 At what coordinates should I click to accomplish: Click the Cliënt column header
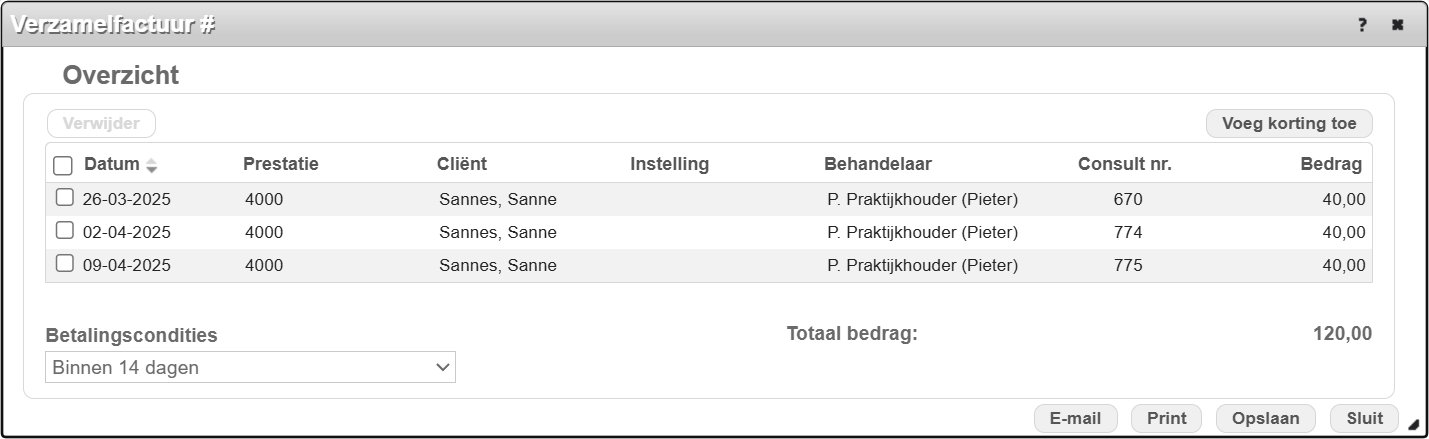pyautogui.click(x=462, y=164)
